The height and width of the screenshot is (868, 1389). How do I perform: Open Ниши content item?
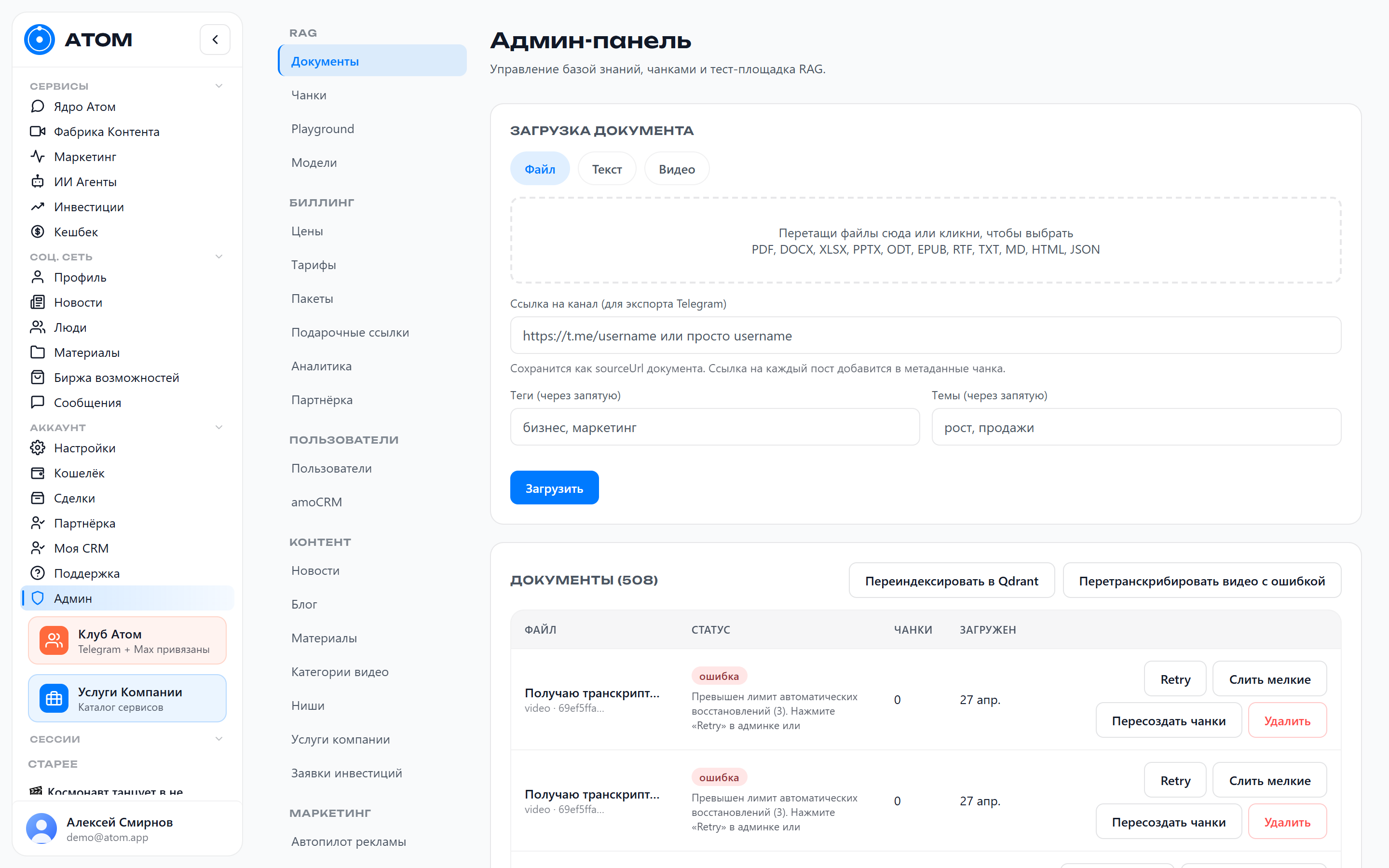point(372,705)
